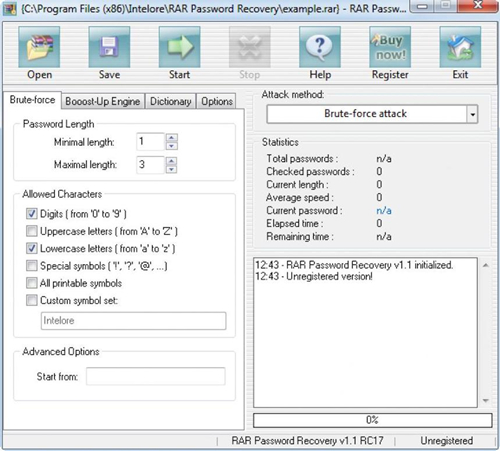Open the Options tab
This screenshot has height=451, width=500.
[x=217, y=101]
